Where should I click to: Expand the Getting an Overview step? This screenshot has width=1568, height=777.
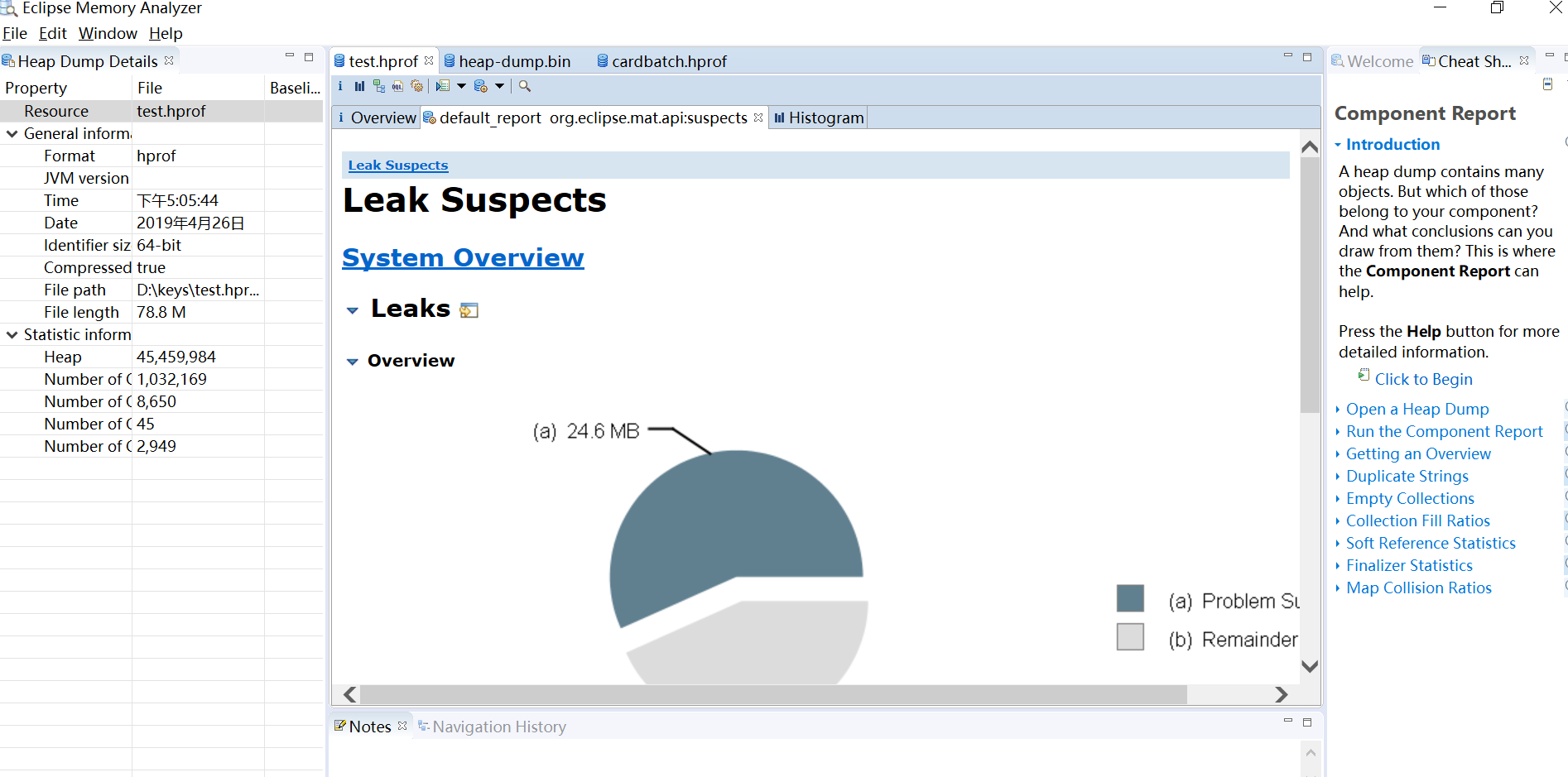pos(1338,453)
